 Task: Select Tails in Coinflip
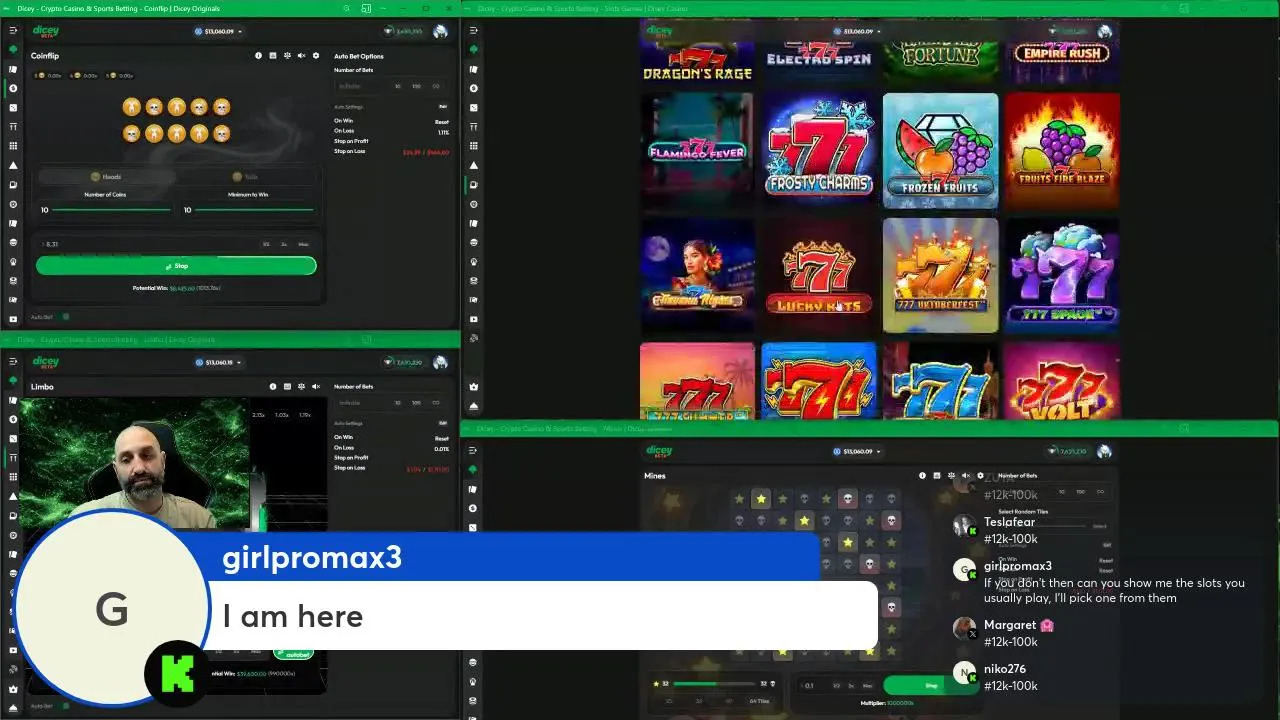(x=246, y=176)
